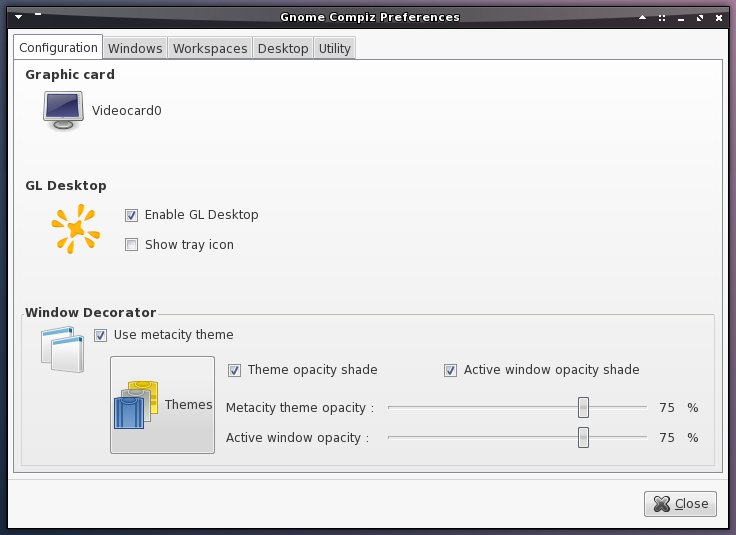Image resolution: width=736 pixels, height=535 pixels.
Task: Click the Metacity theme opacity 75 value
Action: pyautogui.click(x=667, y=407)
